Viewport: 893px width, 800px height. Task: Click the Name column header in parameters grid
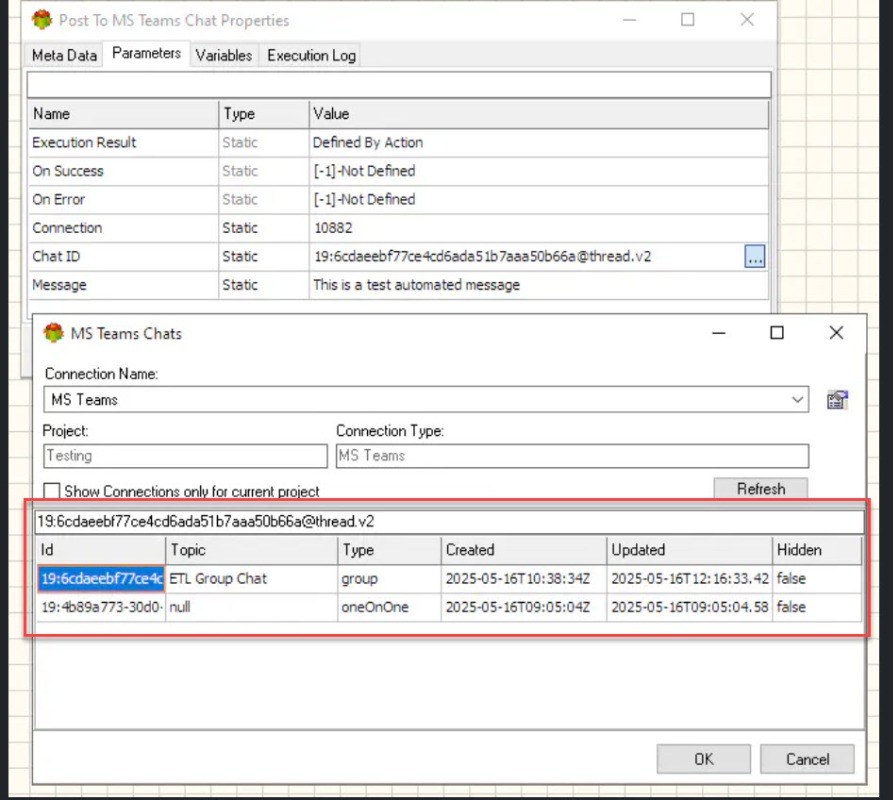coord(123,114)
